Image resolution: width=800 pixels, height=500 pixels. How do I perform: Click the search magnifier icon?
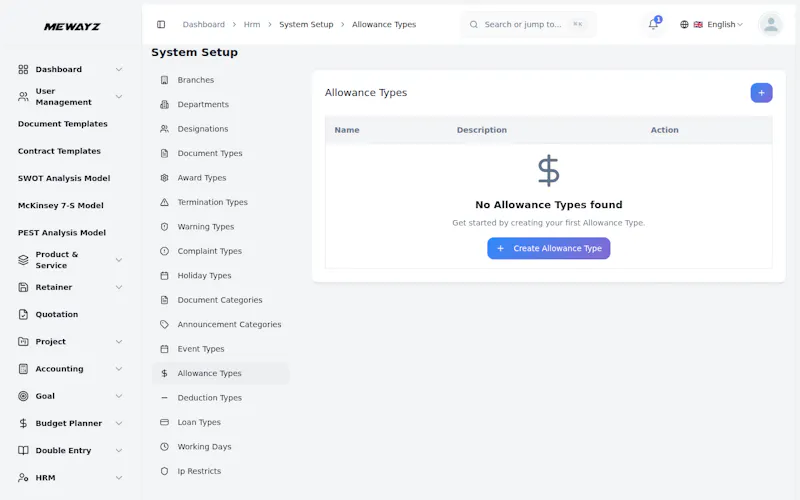474,24
